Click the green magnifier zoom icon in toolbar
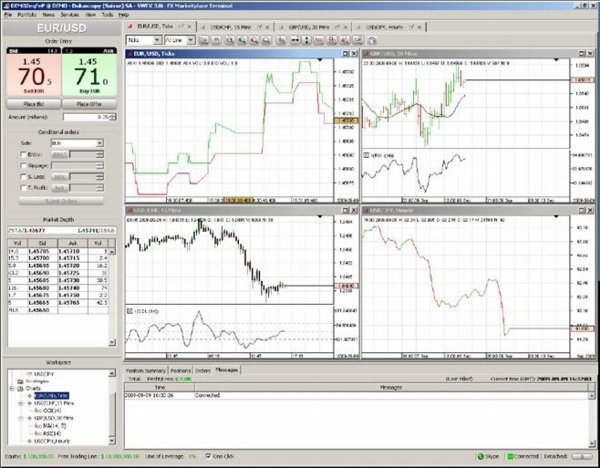The height and width of the screenshot is (468, 600). pos(242,40)
